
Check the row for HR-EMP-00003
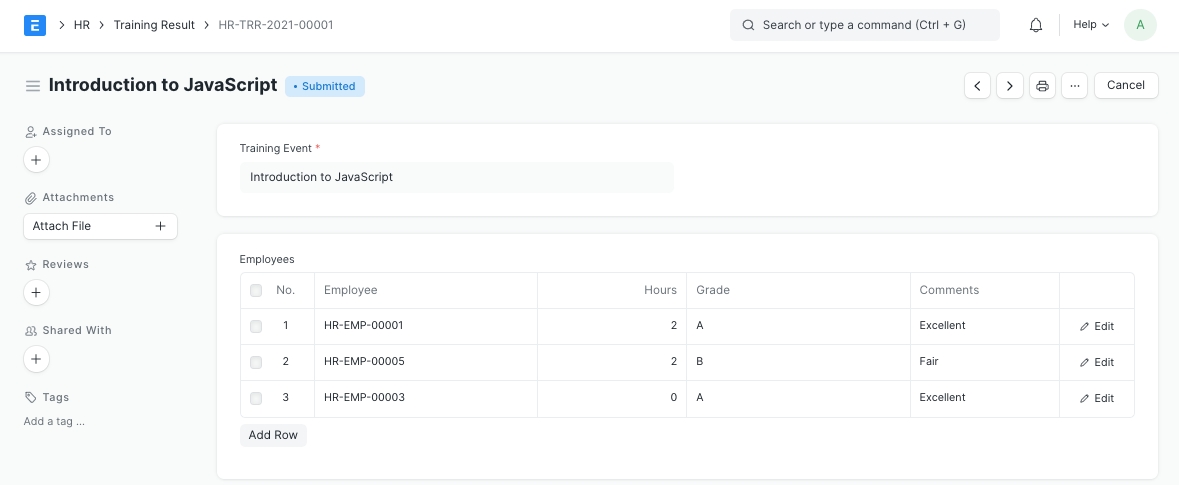[x=256, y=398]
